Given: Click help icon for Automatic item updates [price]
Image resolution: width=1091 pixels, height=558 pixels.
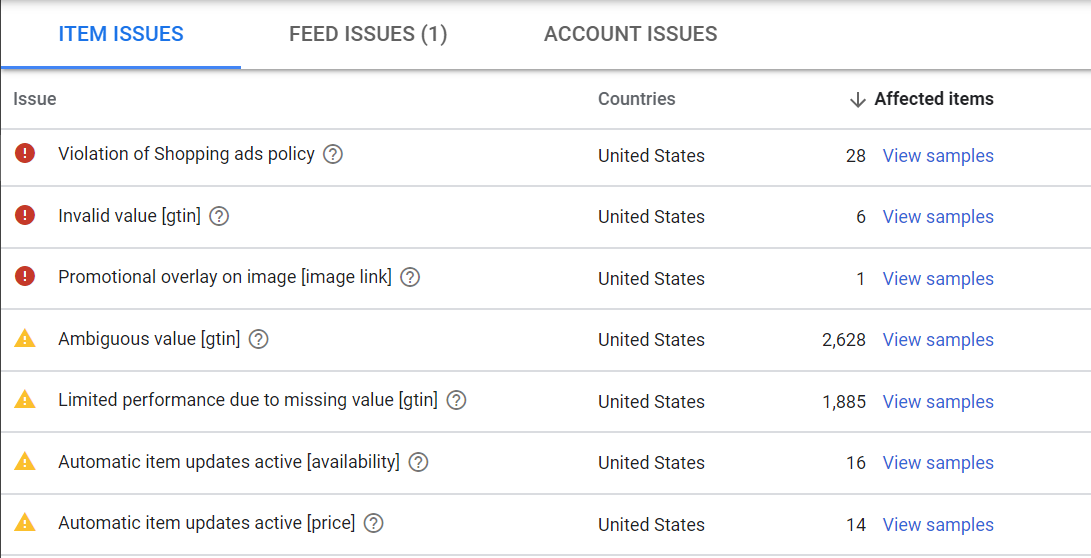Looking at the screenshot, I should 373,523.
